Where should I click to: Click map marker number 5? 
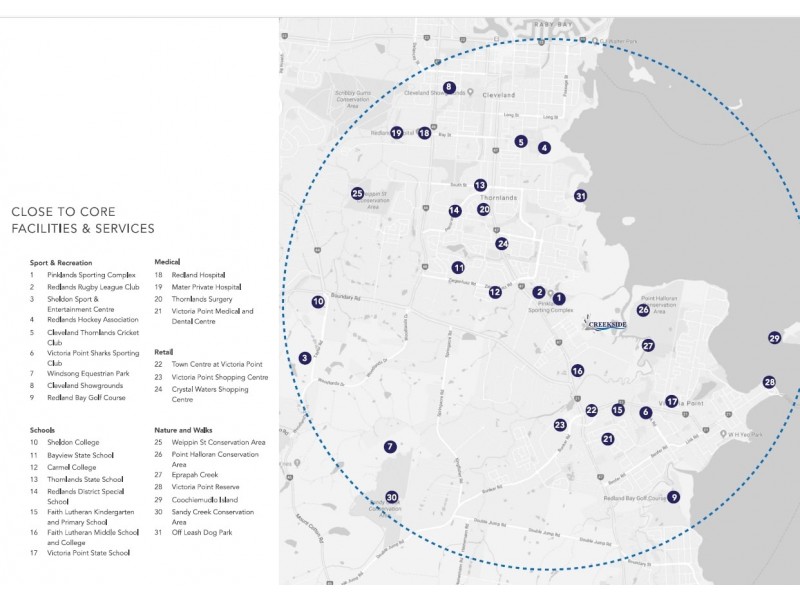point(520,142)
